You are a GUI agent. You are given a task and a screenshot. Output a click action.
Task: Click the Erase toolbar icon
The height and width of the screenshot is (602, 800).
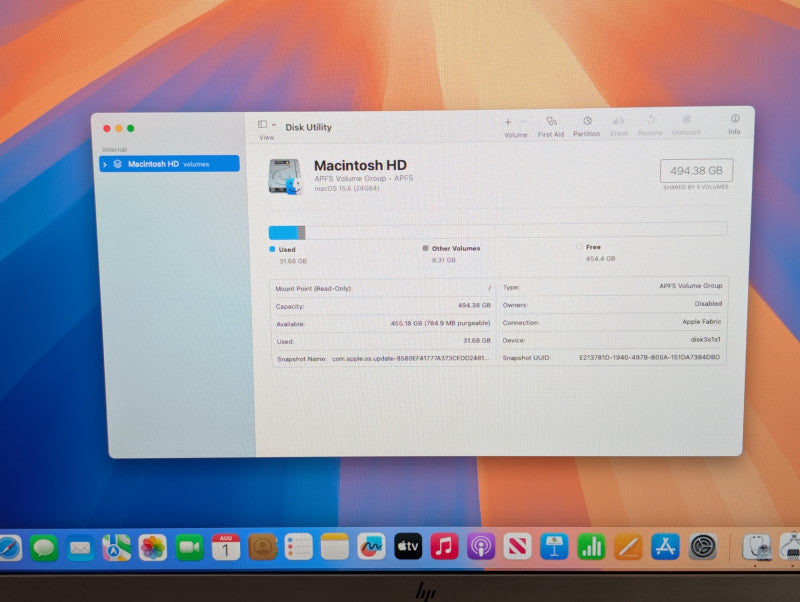(x=618, y=121)
